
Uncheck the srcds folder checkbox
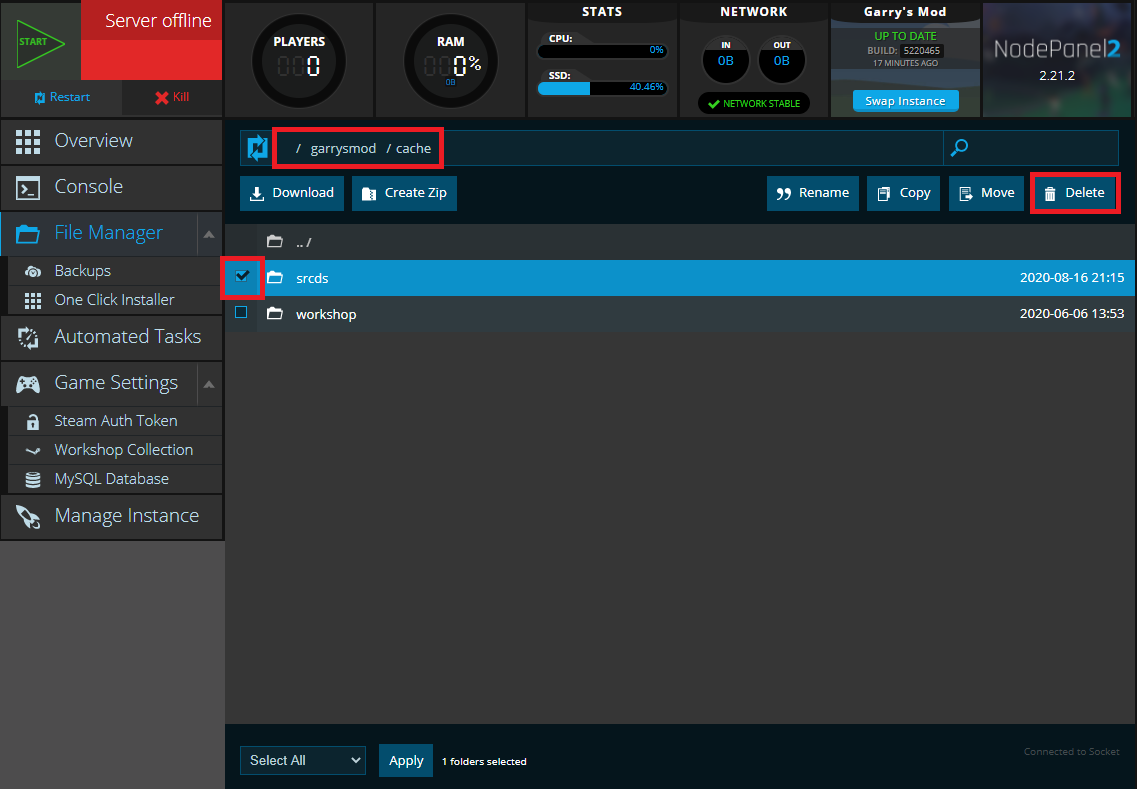[243, 279]
